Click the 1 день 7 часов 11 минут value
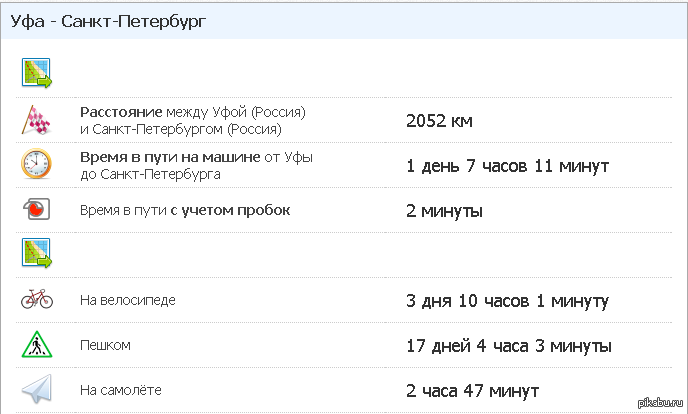 pos(507,166)
